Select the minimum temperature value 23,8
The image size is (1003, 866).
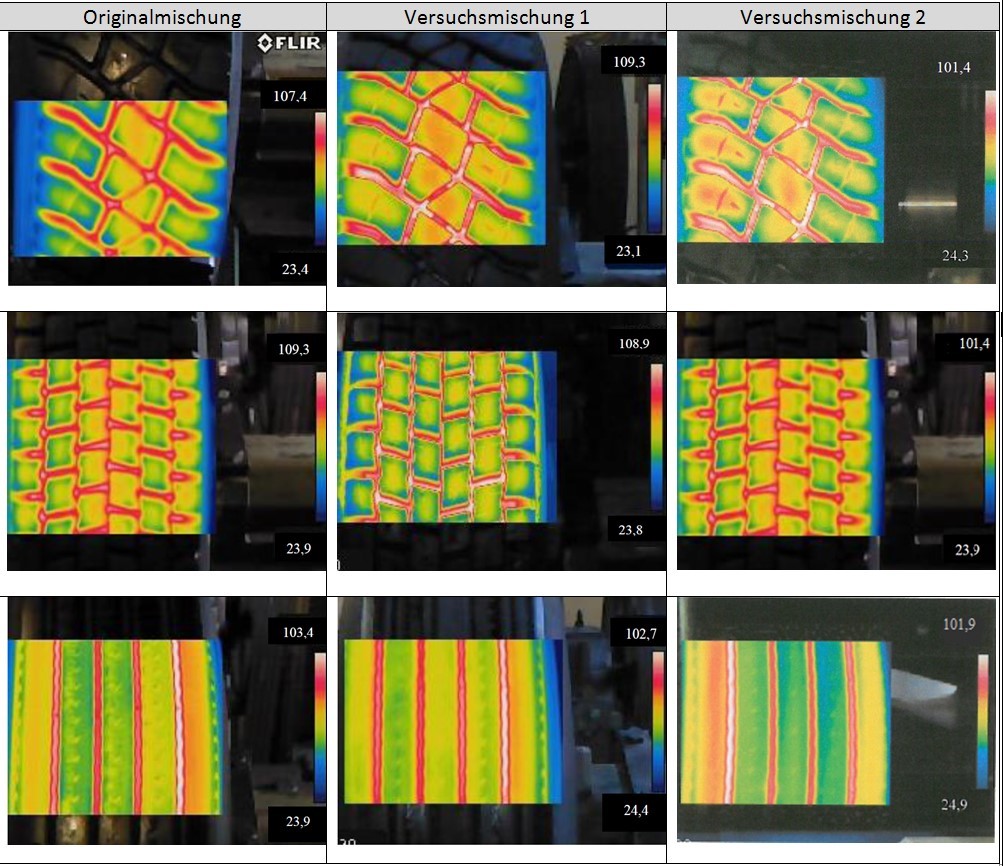point(630,530)
